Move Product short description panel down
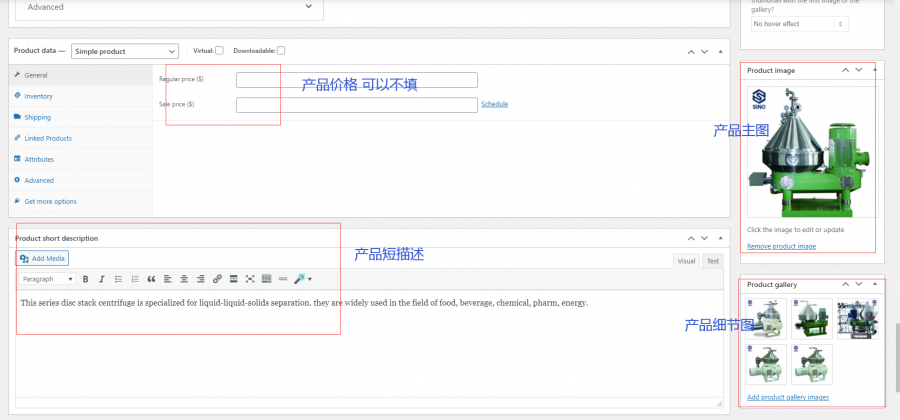 704,238
